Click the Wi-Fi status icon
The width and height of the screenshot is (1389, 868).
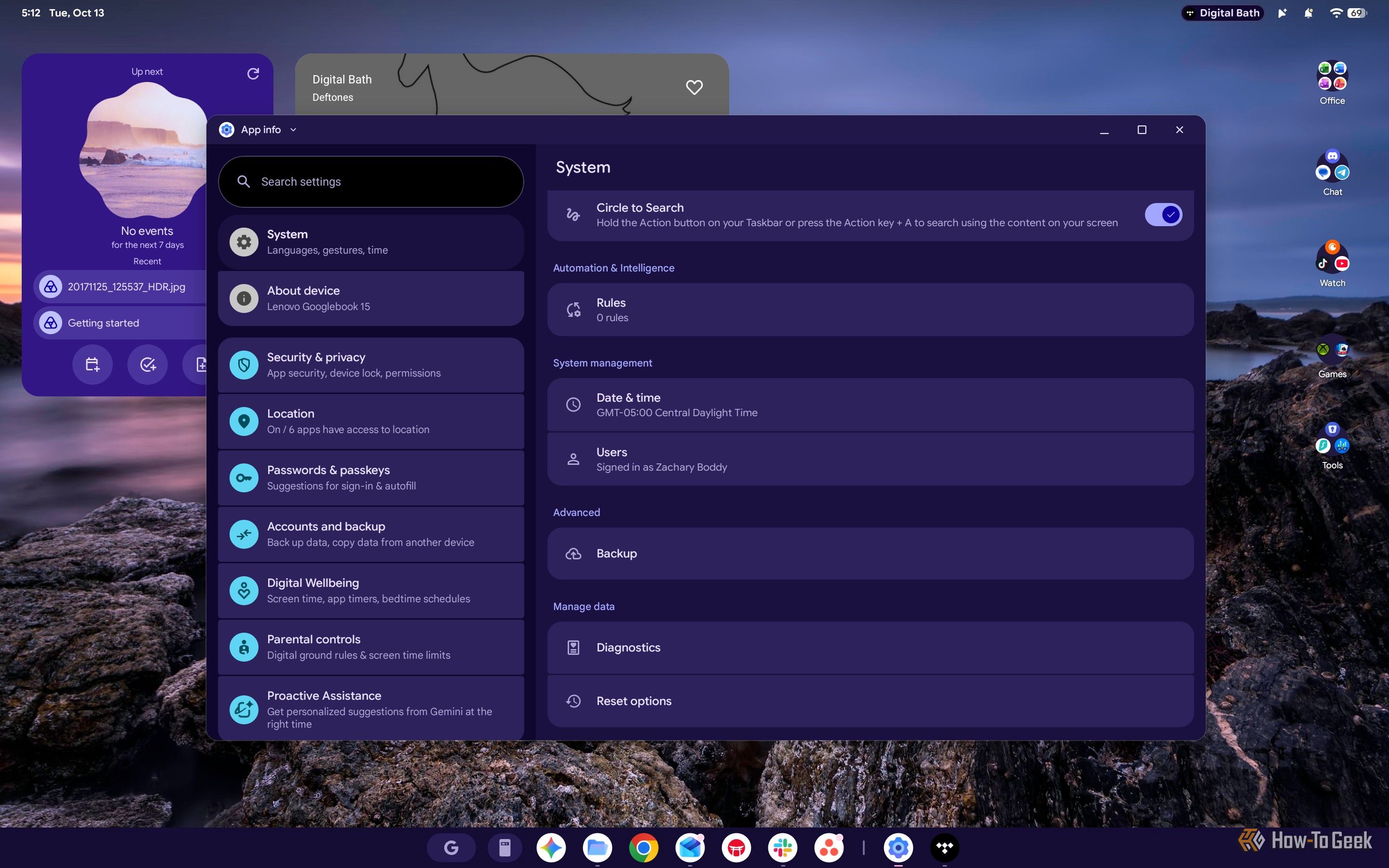pos(1335,13)
